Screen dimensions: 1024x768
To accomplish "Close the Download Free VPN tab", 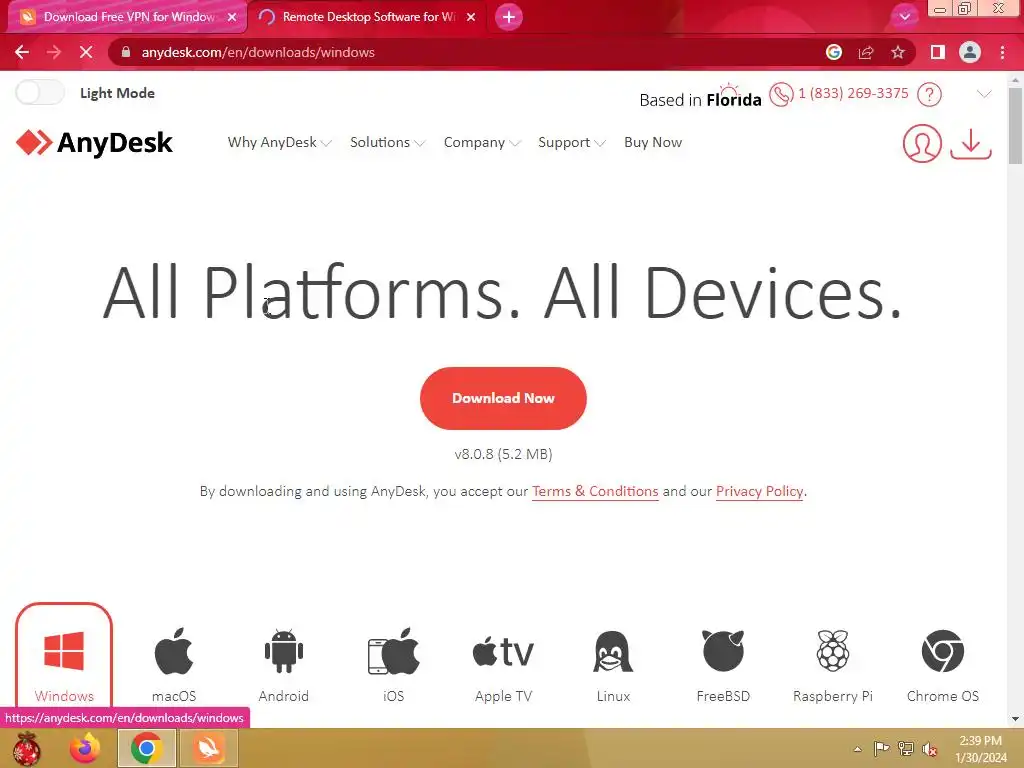I will (232, 17).
